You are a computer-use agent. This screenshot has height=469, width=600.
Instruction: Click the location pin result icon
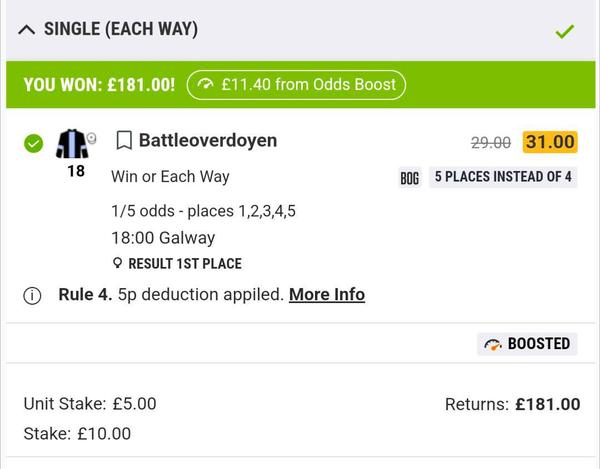[117, 264]
